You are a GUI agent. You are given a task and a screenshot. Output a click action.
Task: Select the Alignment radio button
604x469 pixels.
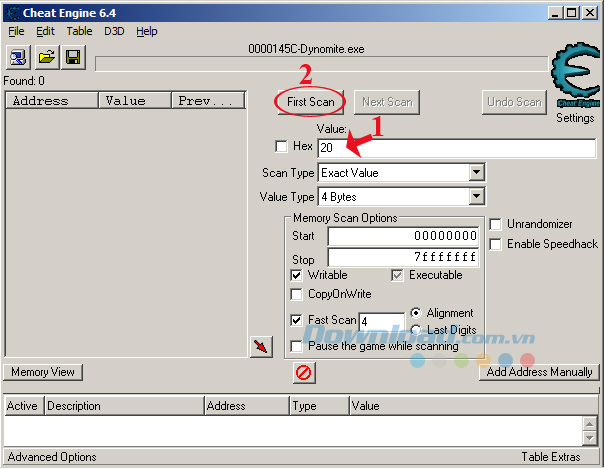pos(416,313)
